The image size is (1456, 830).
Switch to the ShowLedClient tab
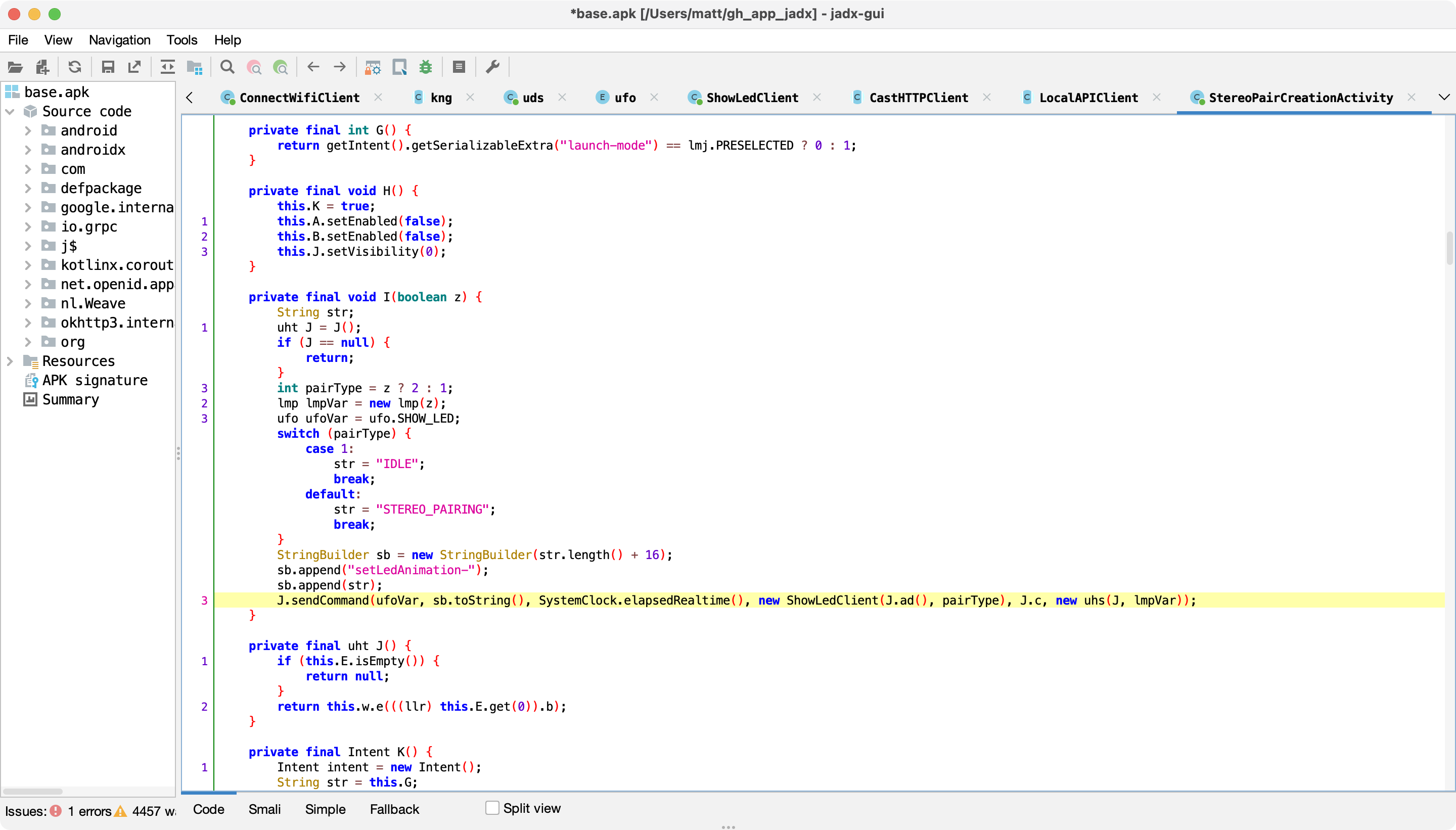751,98
